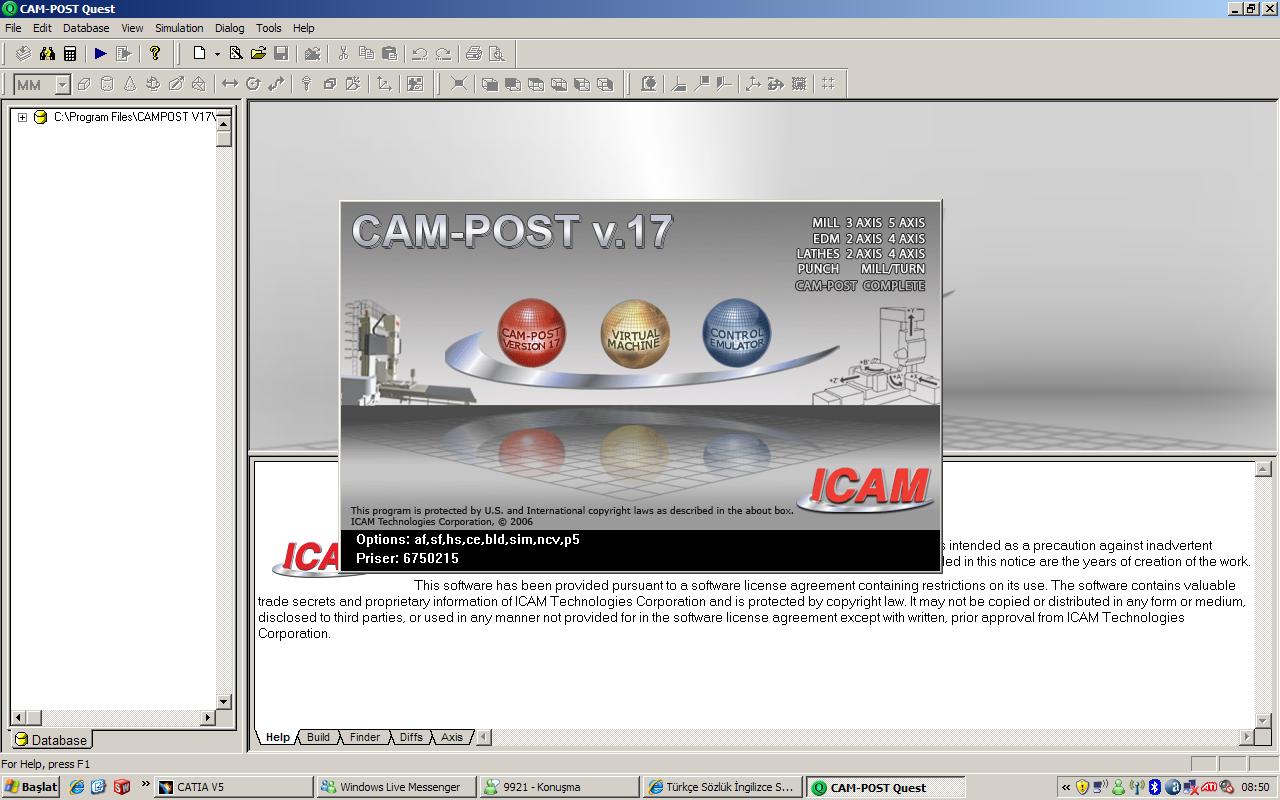Click the blue Control Emulator sphere
The height and width of the screenshot is (800, 1280).
[x=737, y=334]
